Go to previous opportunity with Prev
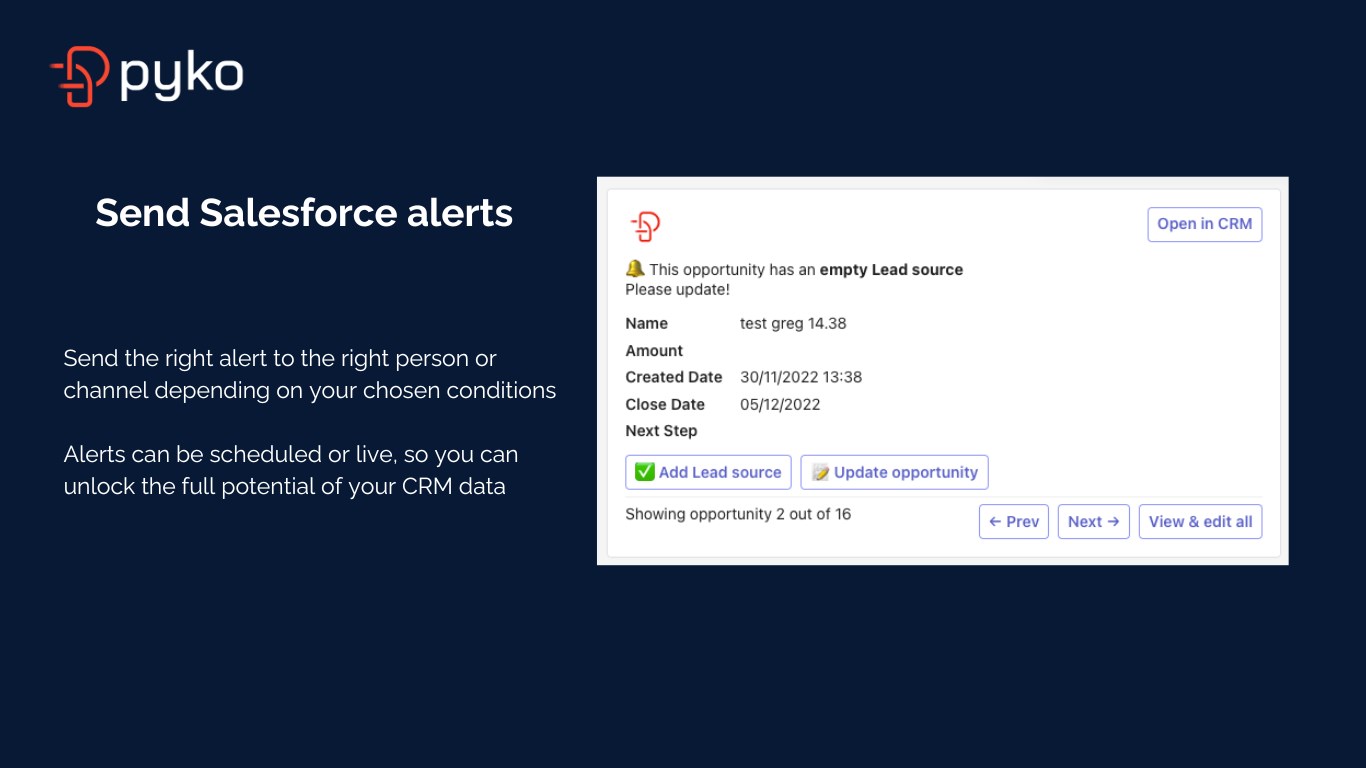Viewport: 1366px width, 768px height. coord(1014,521)
